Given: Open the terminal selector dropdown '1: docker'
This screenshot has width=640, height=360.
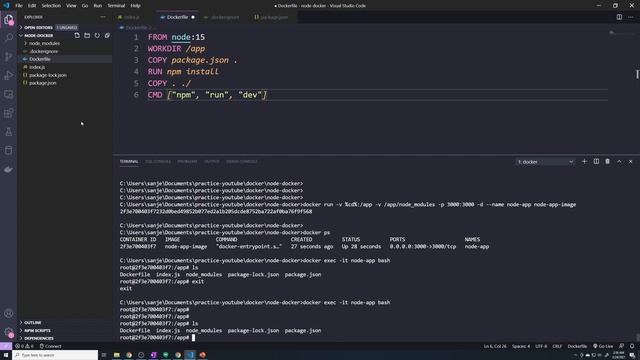Looking at the screenshot, I should pos(545,162).
